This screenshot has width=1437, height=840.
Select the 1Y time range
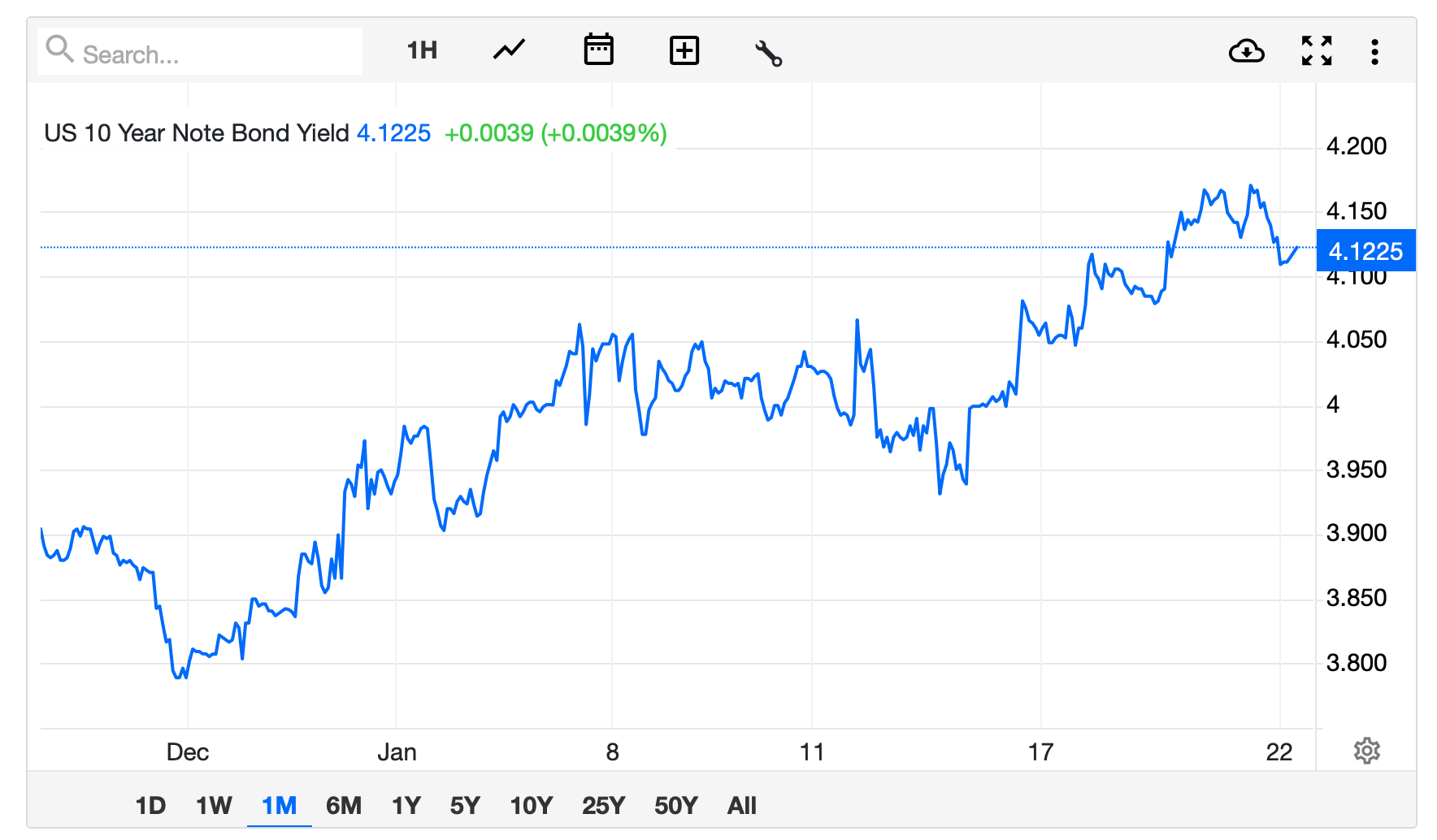406,806
